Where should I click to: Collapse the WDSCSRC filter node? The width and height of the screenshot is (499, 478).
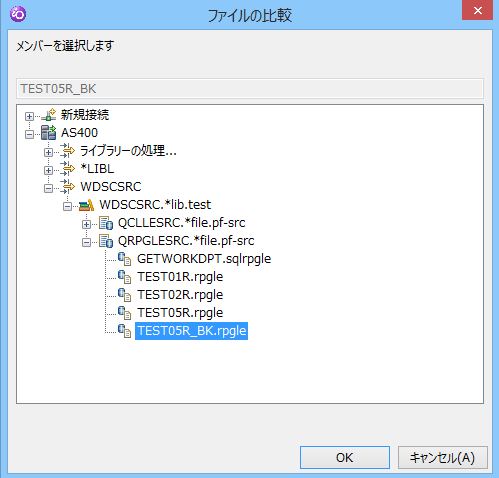click(x=48, y=188)
